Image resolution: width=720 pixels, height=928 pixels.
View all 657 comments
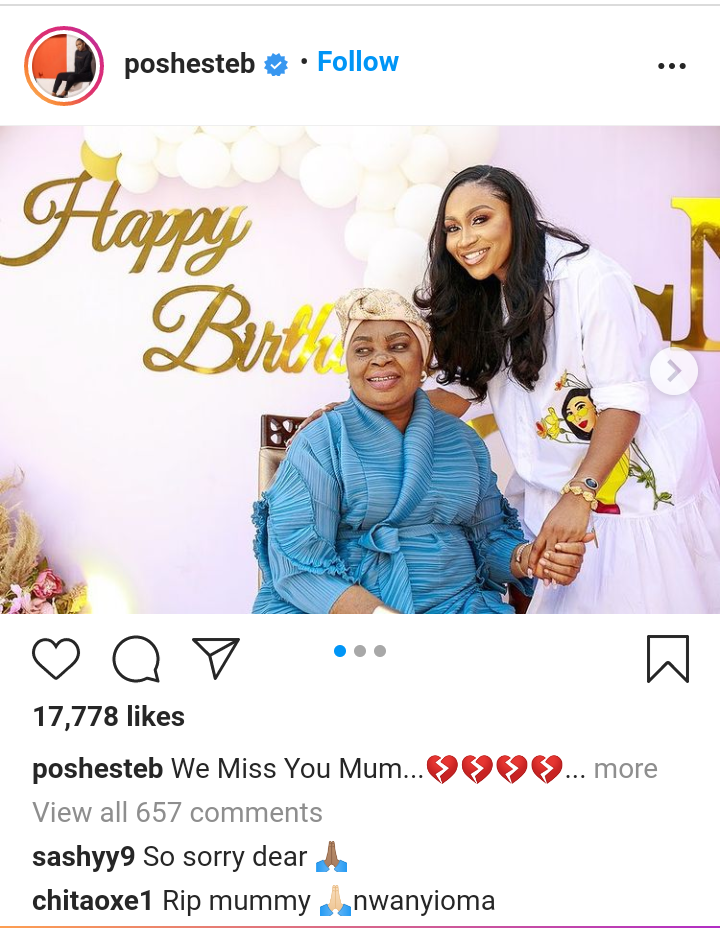pos(177,812)
